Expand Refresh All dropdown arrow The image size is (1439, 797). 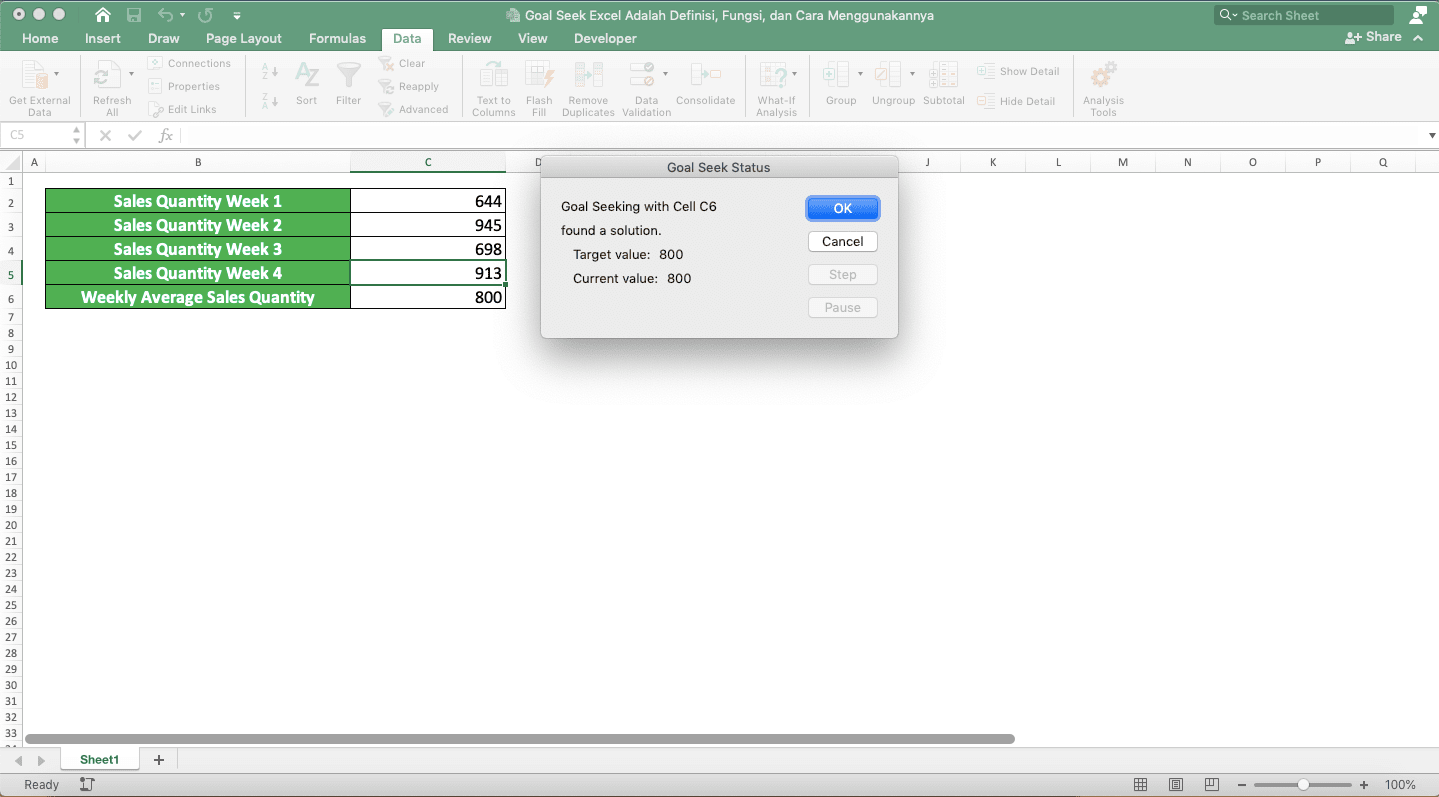(x=131, y=74)
